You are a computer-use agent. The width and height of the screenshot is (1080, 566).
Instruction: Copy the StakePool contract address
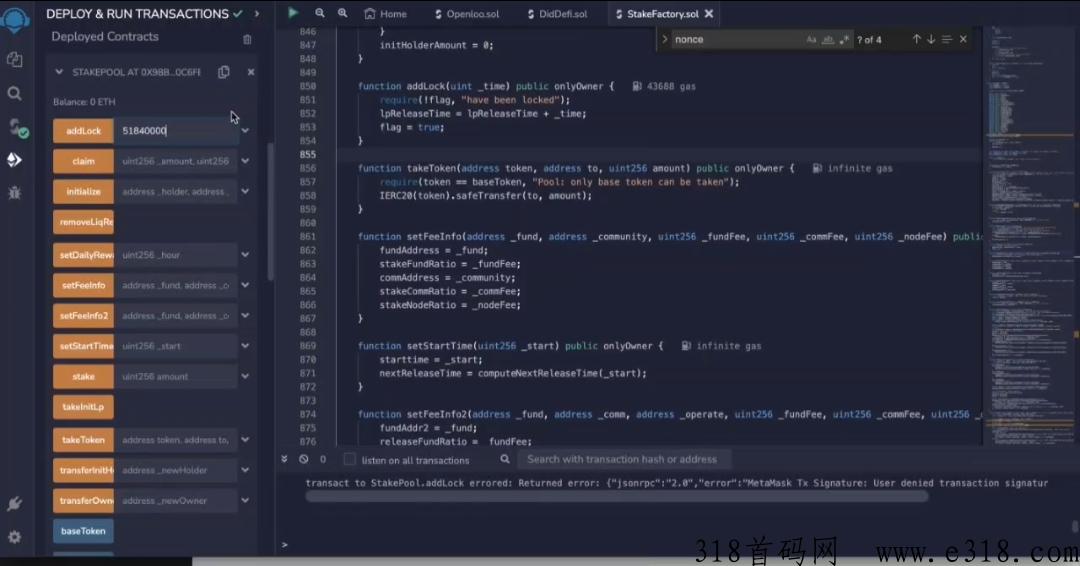[x=224, y=72]
